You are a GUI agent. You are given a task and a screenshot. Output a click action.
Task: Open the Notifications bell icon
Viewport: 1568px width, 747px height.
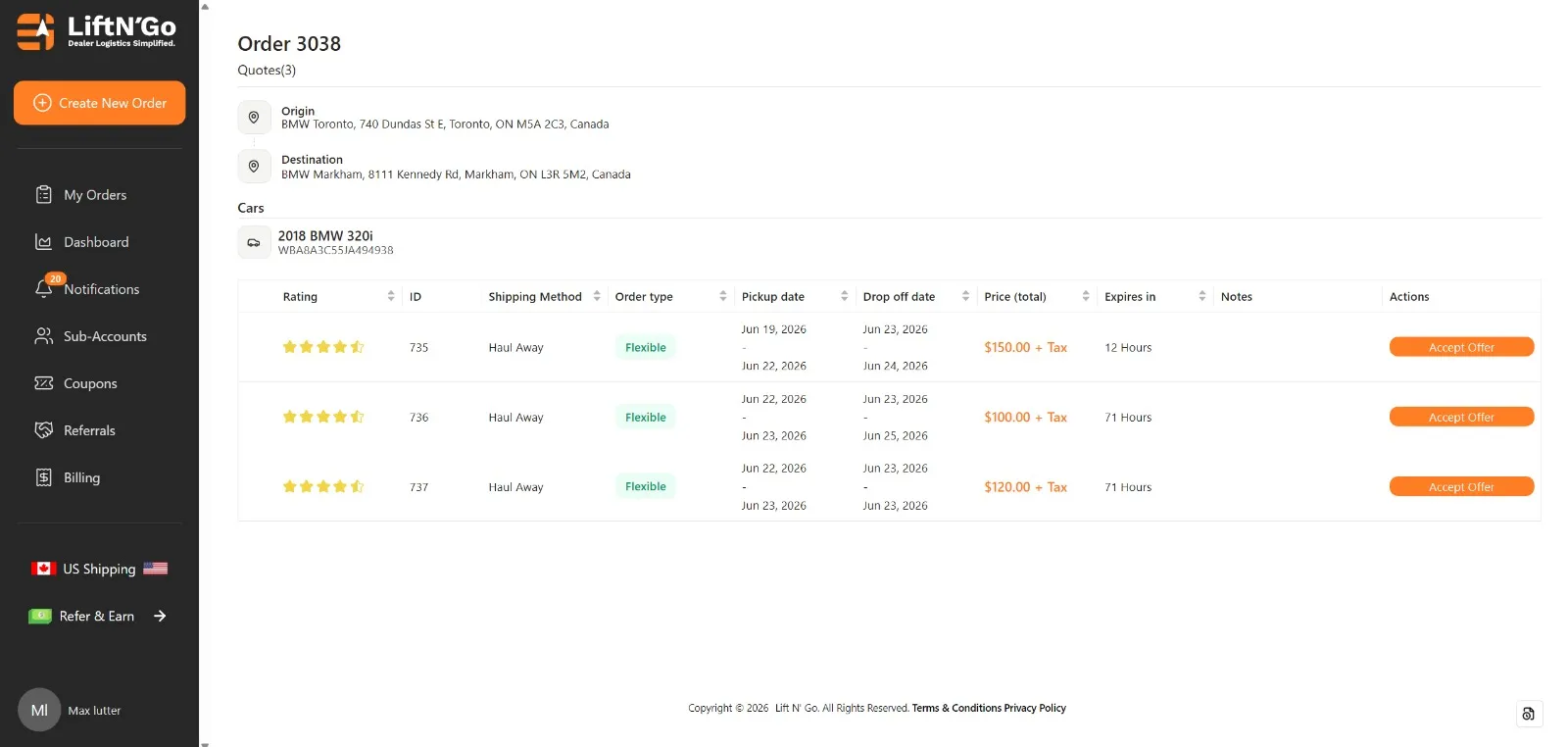43,288
